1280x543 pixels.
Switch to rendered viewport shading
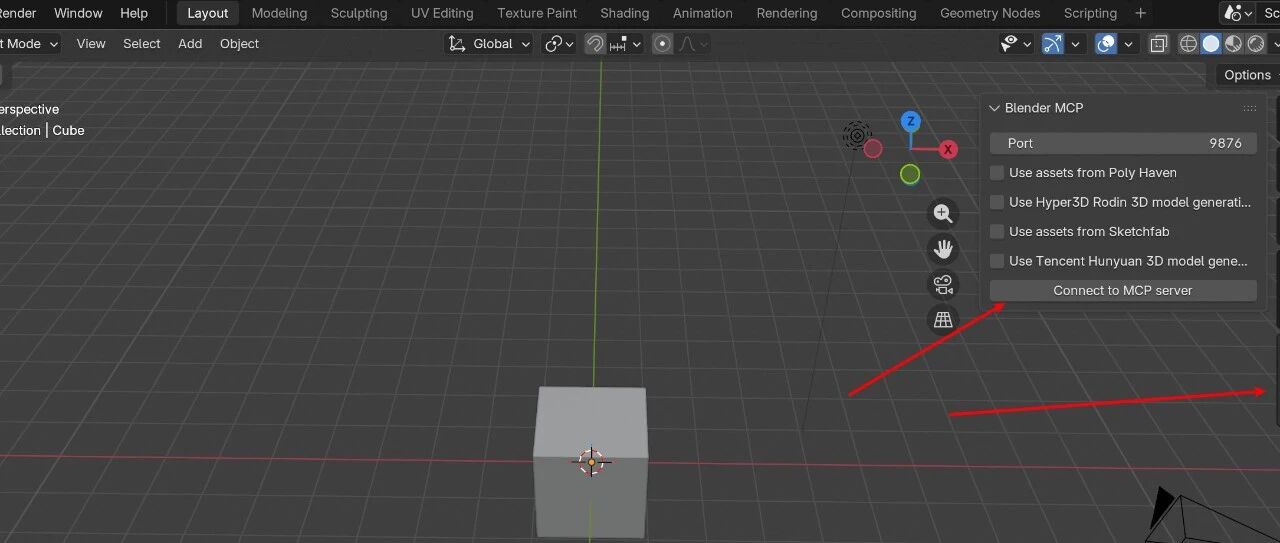1255,44
